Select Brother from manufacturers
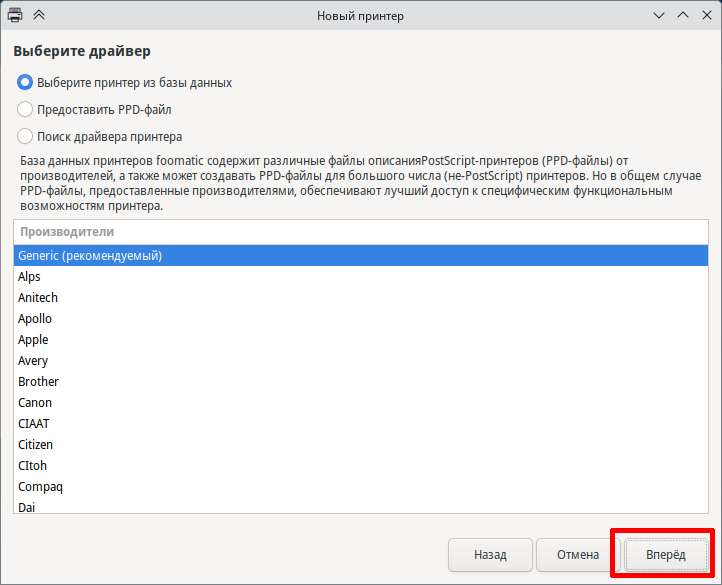The width and height of the screenshot is (722, 585). (x=361, y=382)
